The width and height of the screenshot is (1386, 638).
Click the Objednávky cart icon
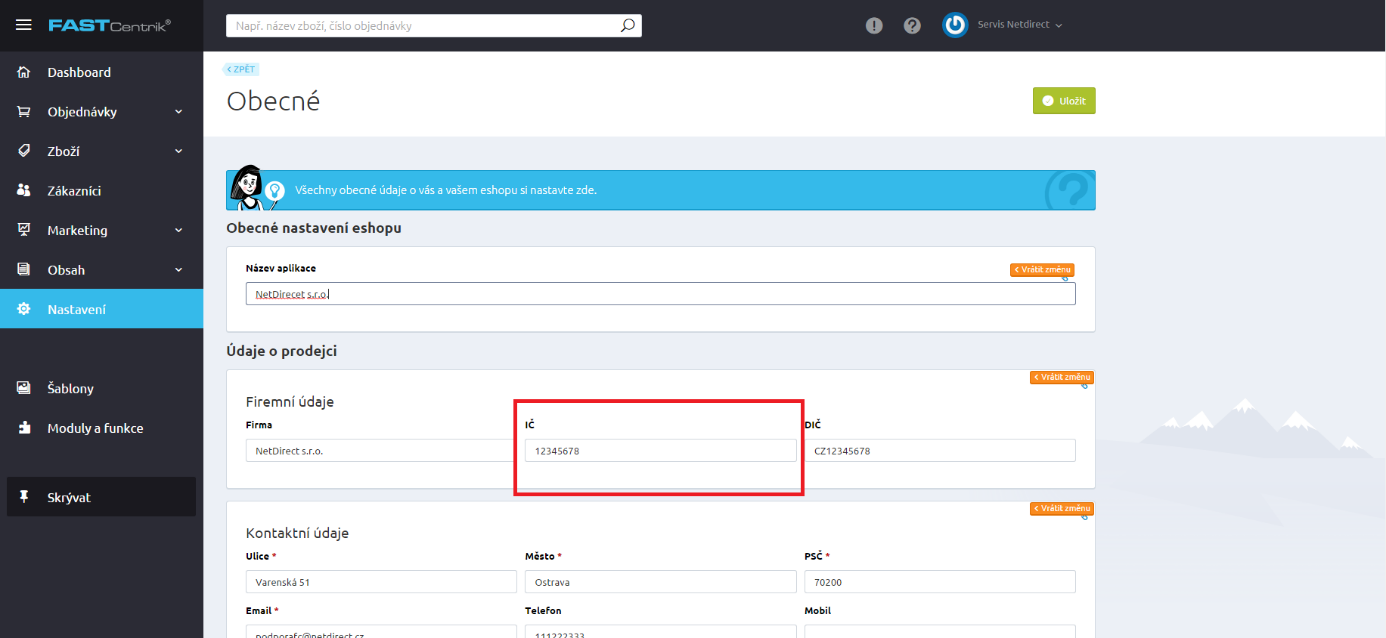[24, 112]
